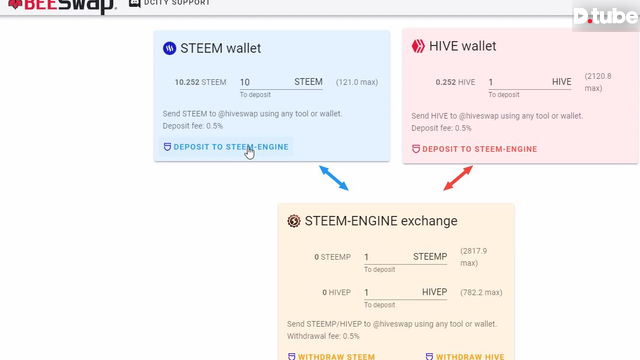Image resolution: width=640 pixels, height=360 pixels.
Task: Click the BEESwap logo
Action: point(62,6)
